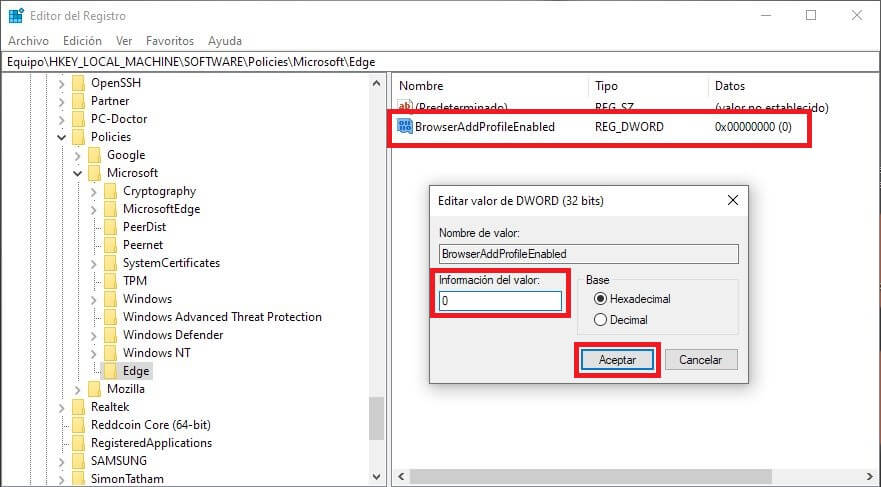This screenshot has width=881, height=487.
Task: Click values pane horizontal scrollbar thumb
Action: click(x=591, y=476)
